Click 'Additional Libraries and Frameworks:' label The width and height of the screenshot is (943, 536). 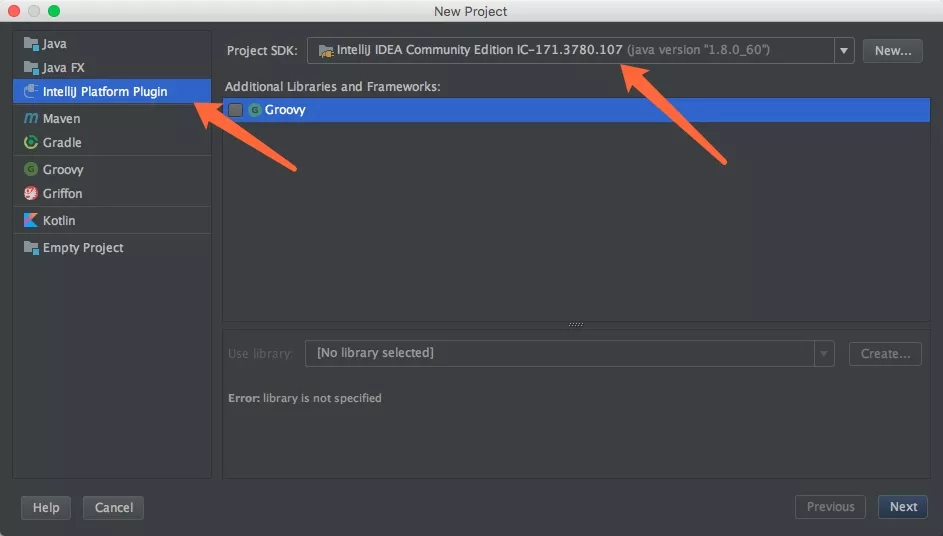tap(333, 87)
